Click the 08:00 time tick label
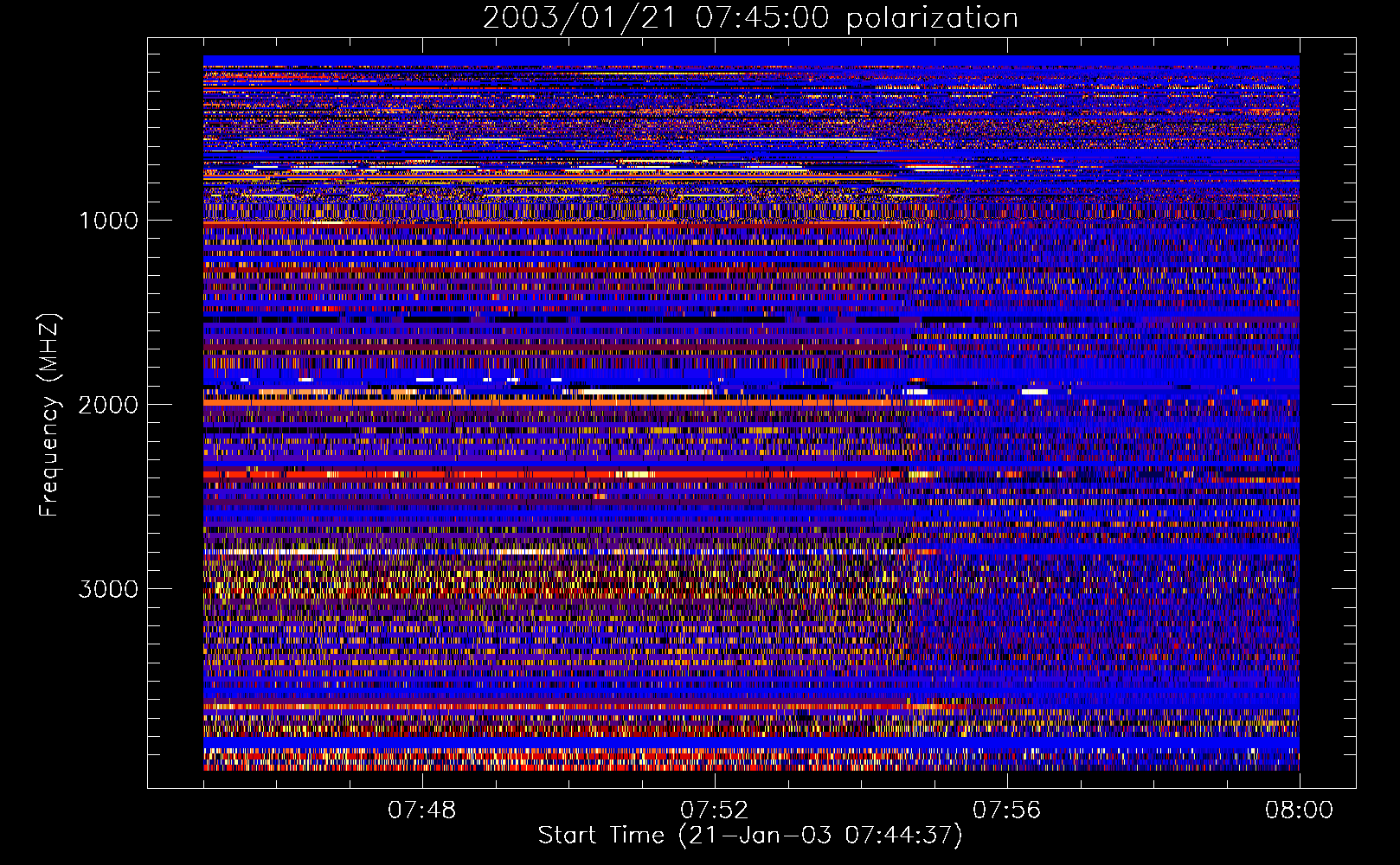The width and height of the screenshot is (1400, 865). [1299, 811]
